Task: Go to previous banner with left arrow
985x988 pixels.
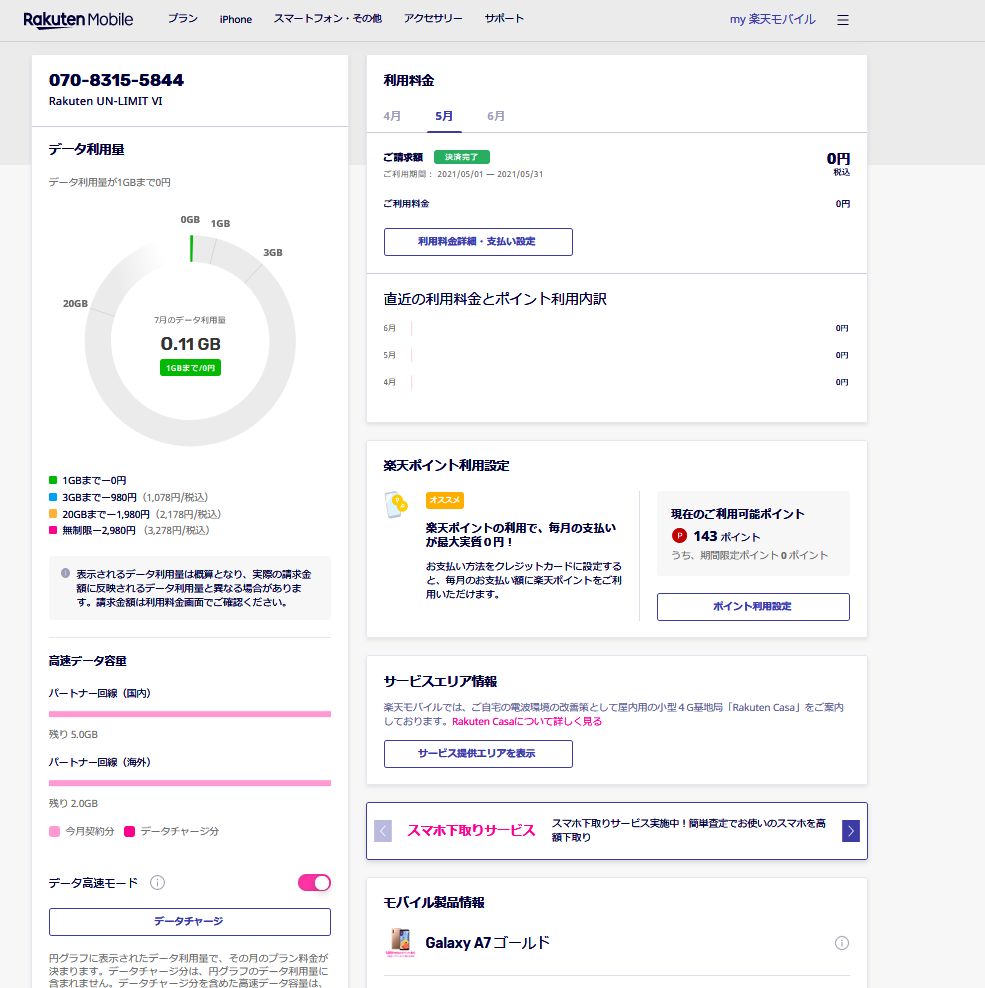Action: pyautogui.click(x=383, y=831)
